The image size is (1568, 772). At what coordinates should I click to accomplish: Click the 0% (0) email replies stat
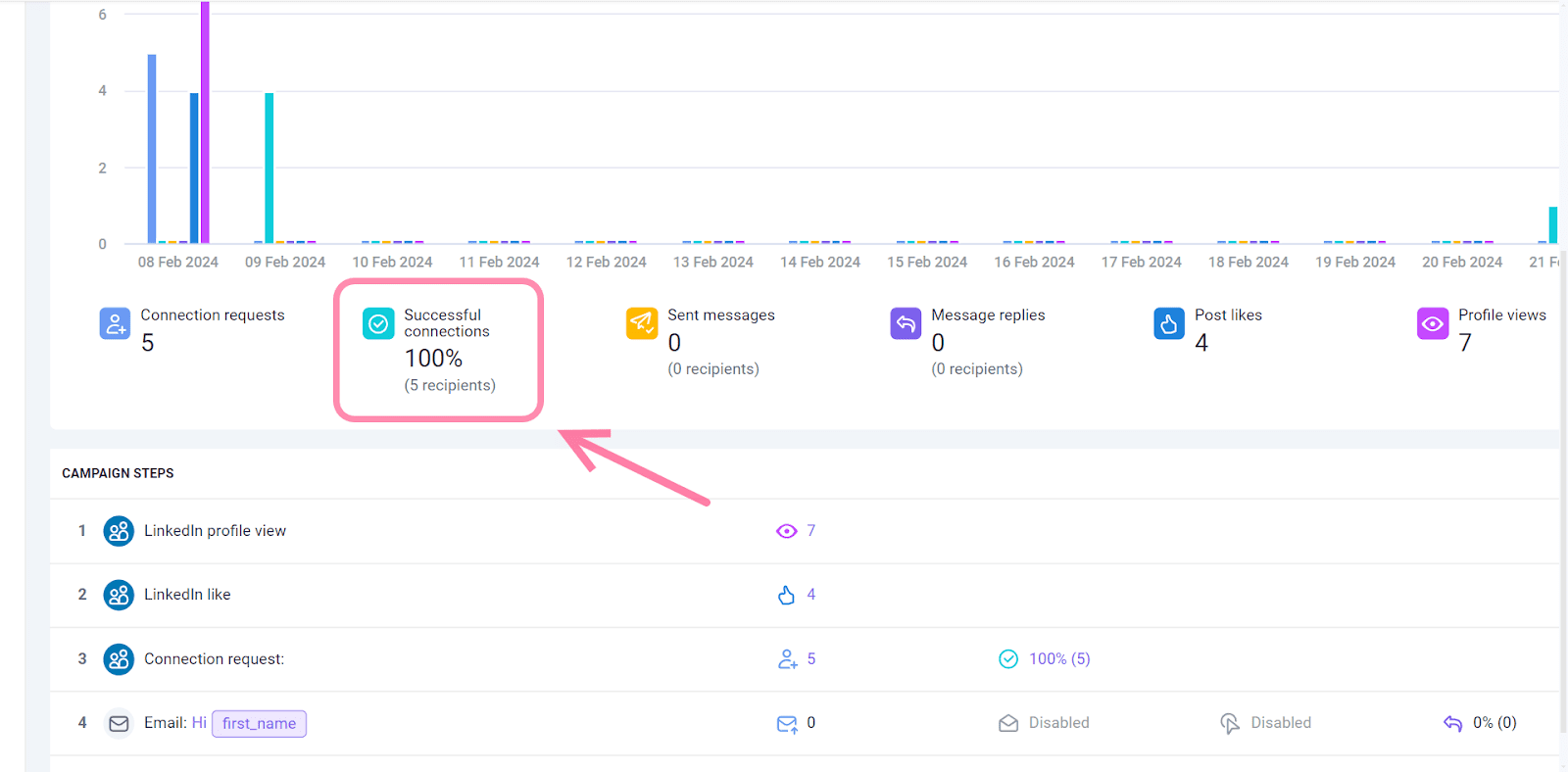click(1494, 723)
